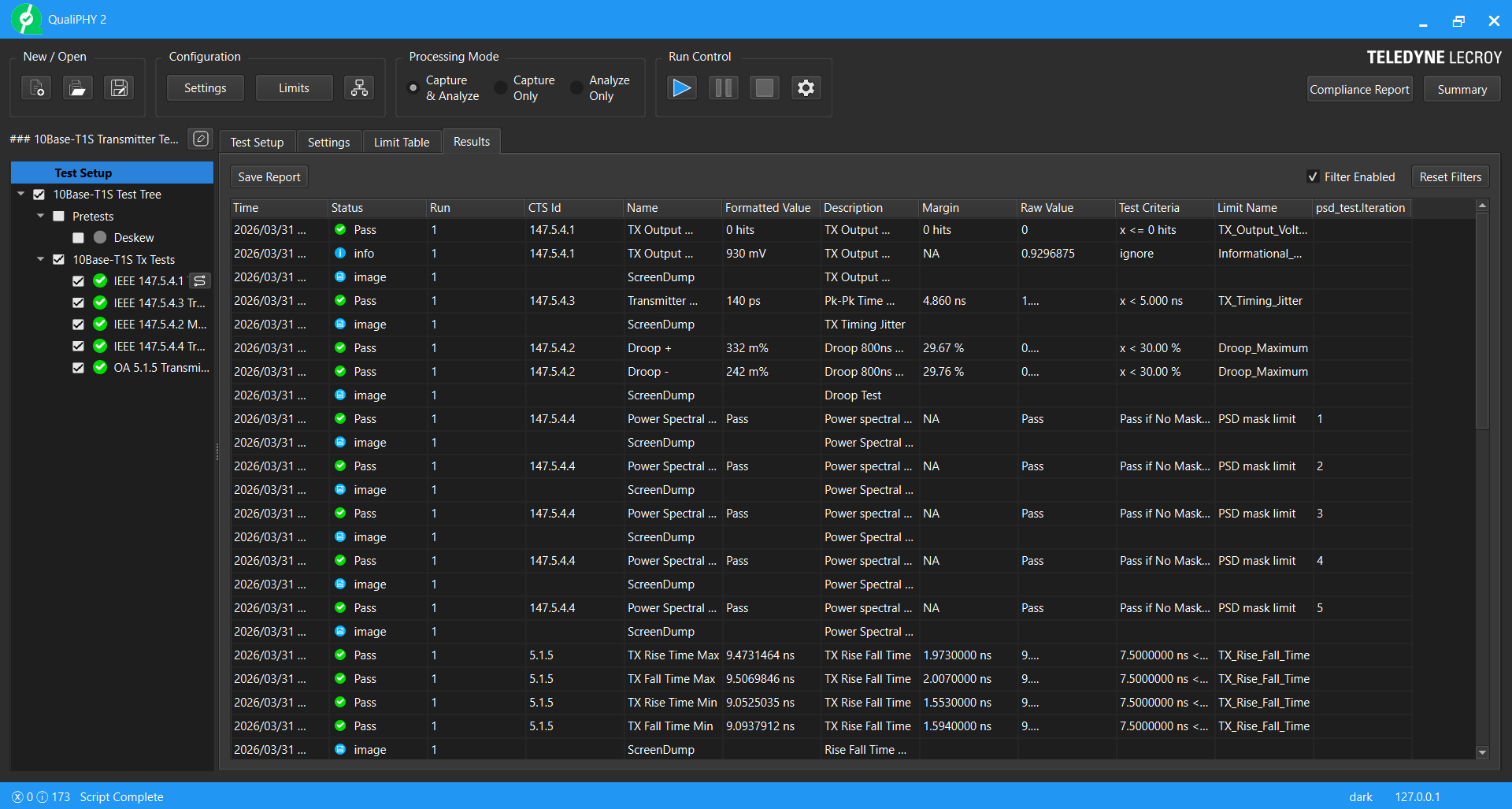Collapse the 10Base-T1S Tx Tests node
Image resolution: width=1512 pixels, height=809 pixels.
coord(41,259)
